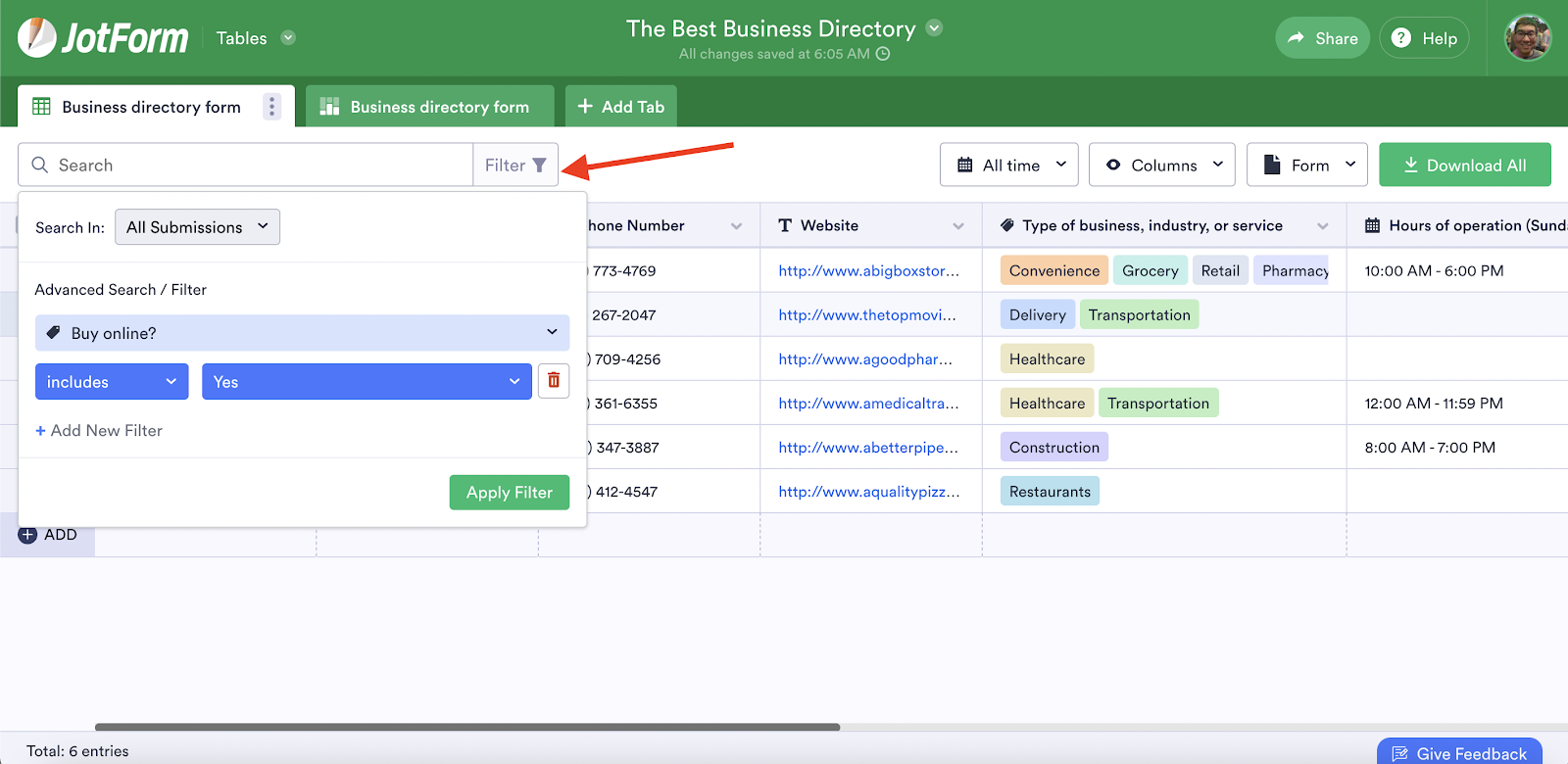Click the revision history clock icon
This screenshot has height=764, width=1568.
click(883, 54)
